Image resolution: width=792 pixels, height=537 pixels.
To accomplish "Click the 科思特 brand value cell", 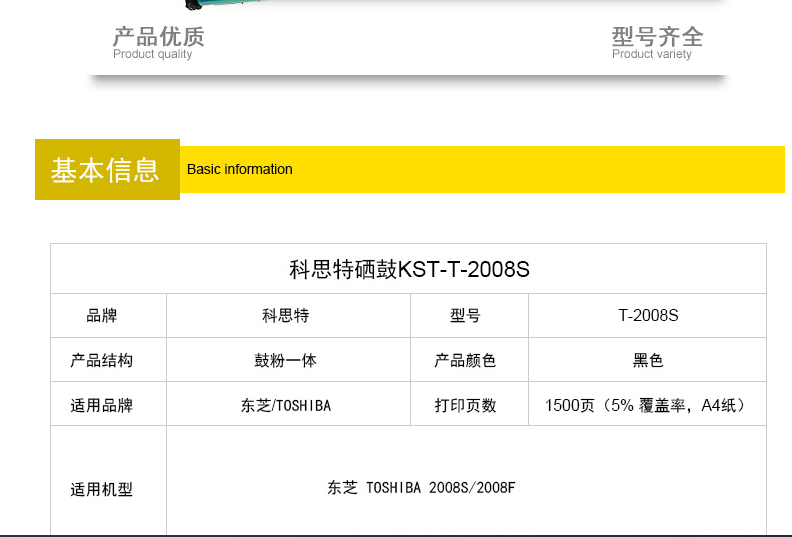I will click(288, 316).
